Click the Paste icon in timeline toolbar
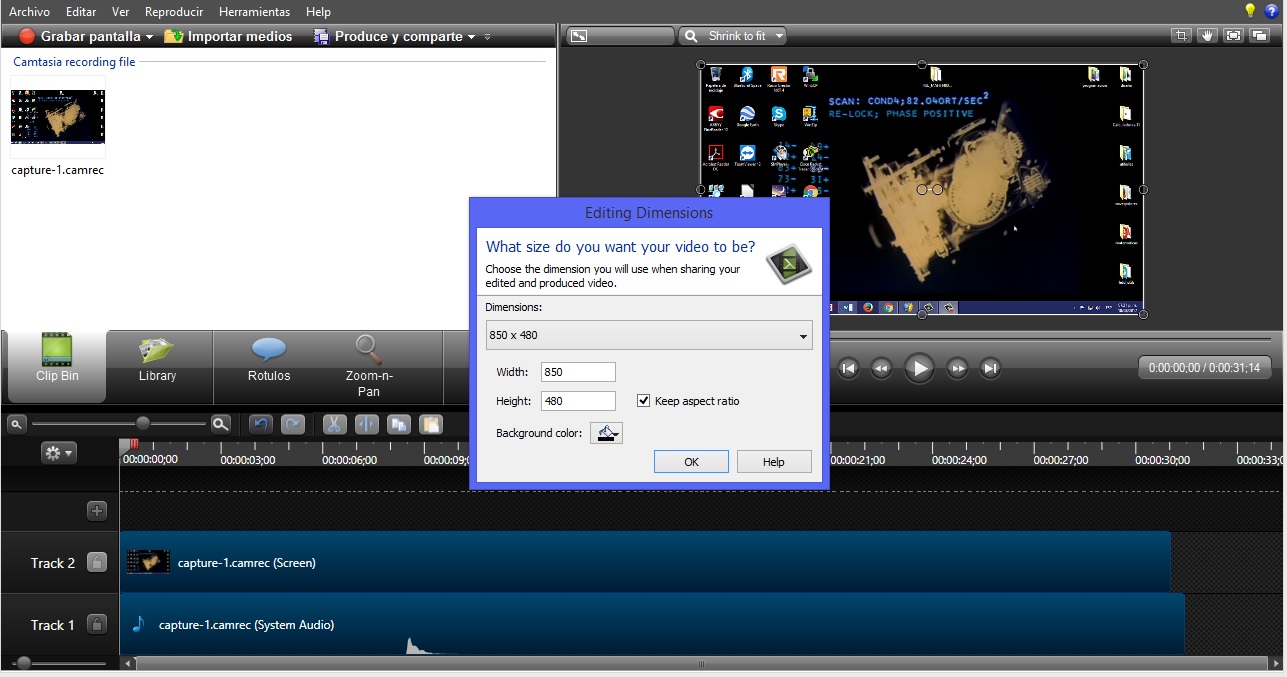 [x=430, y=424]
